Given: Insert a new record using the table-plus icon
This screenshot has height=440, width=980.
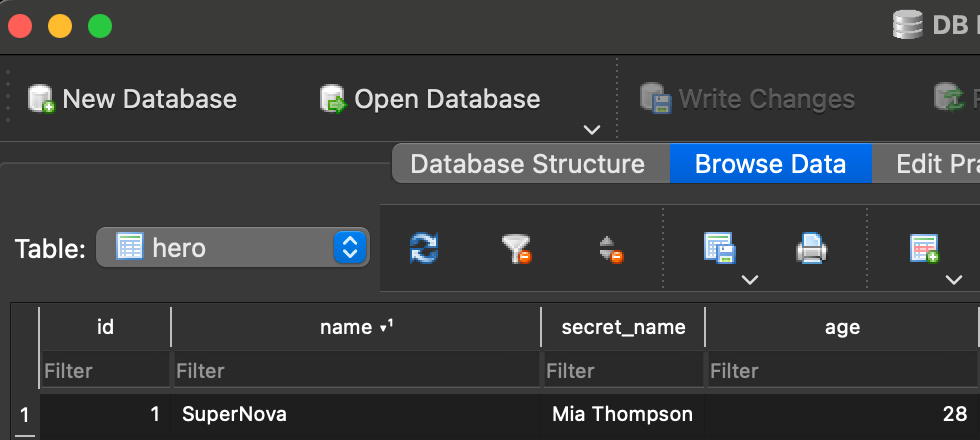Looking at the screenshot, I should click(x=923, y=247).
